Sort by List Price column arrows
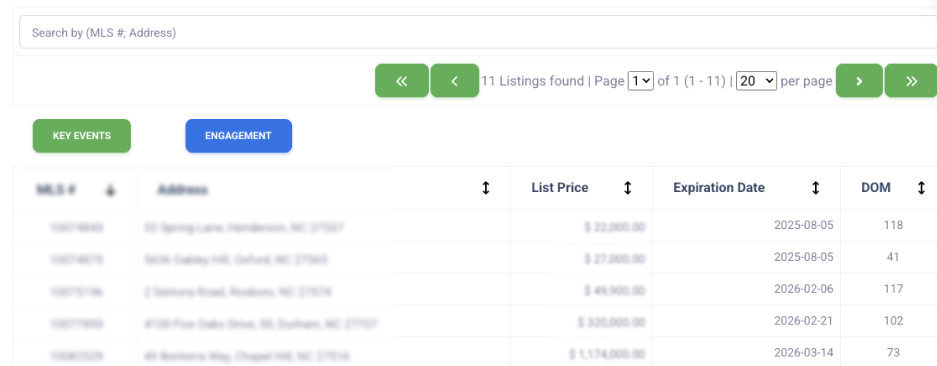 [x=627, y=188]
